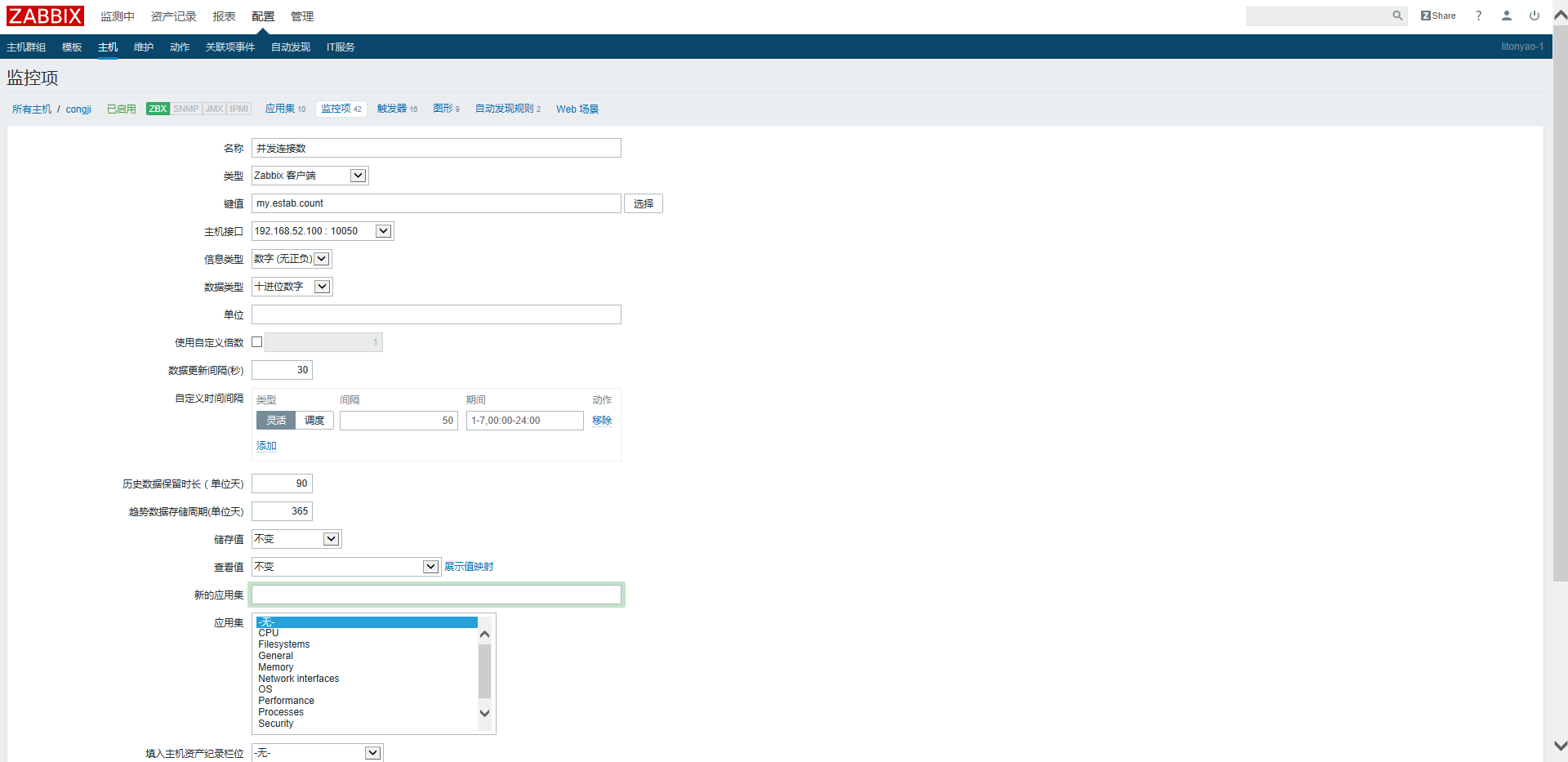Click the history retention field showing 90
This screenshot has width=1568, height=762.
click(x=282, y=483)
